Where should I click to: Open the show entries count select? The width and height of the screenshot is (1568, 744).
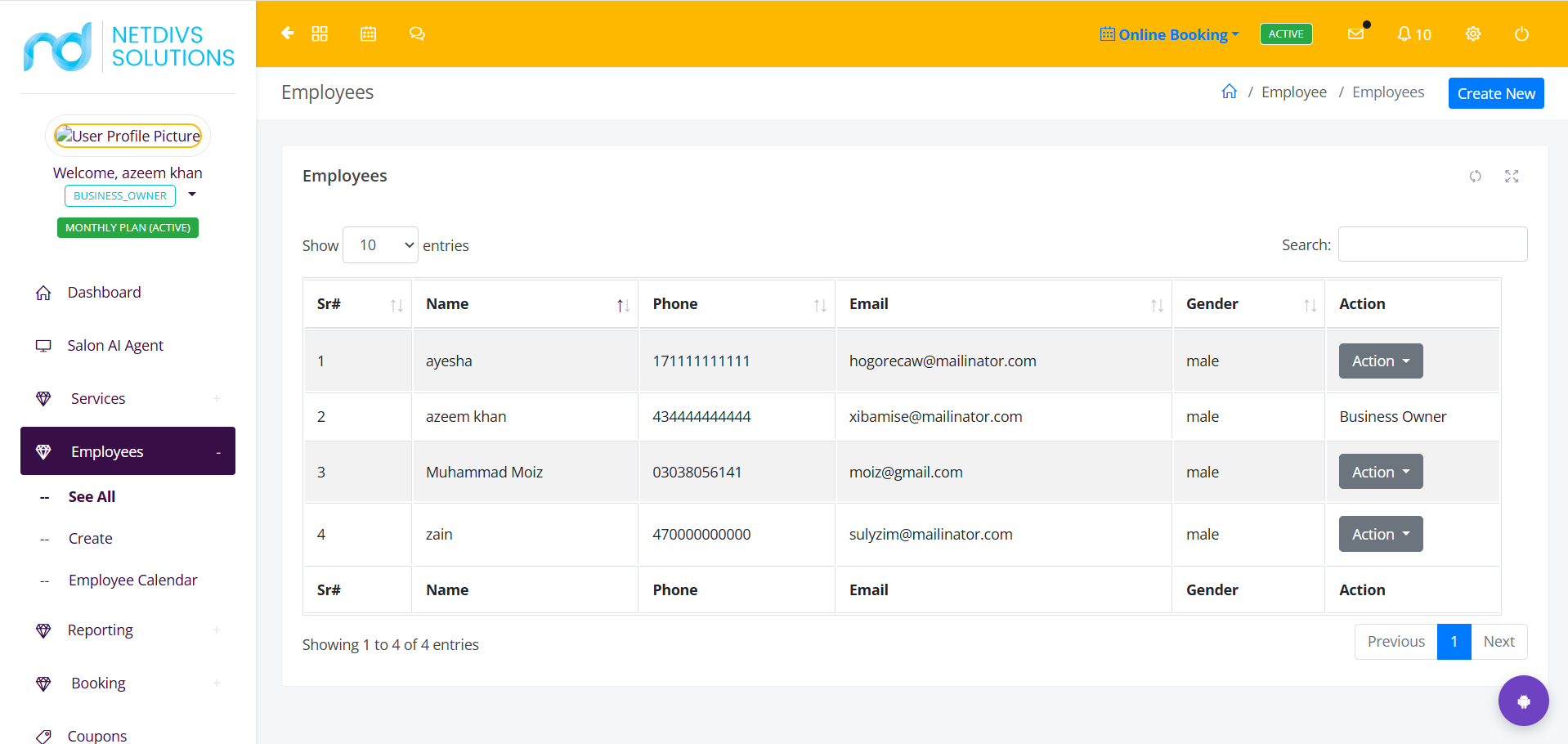380,245
